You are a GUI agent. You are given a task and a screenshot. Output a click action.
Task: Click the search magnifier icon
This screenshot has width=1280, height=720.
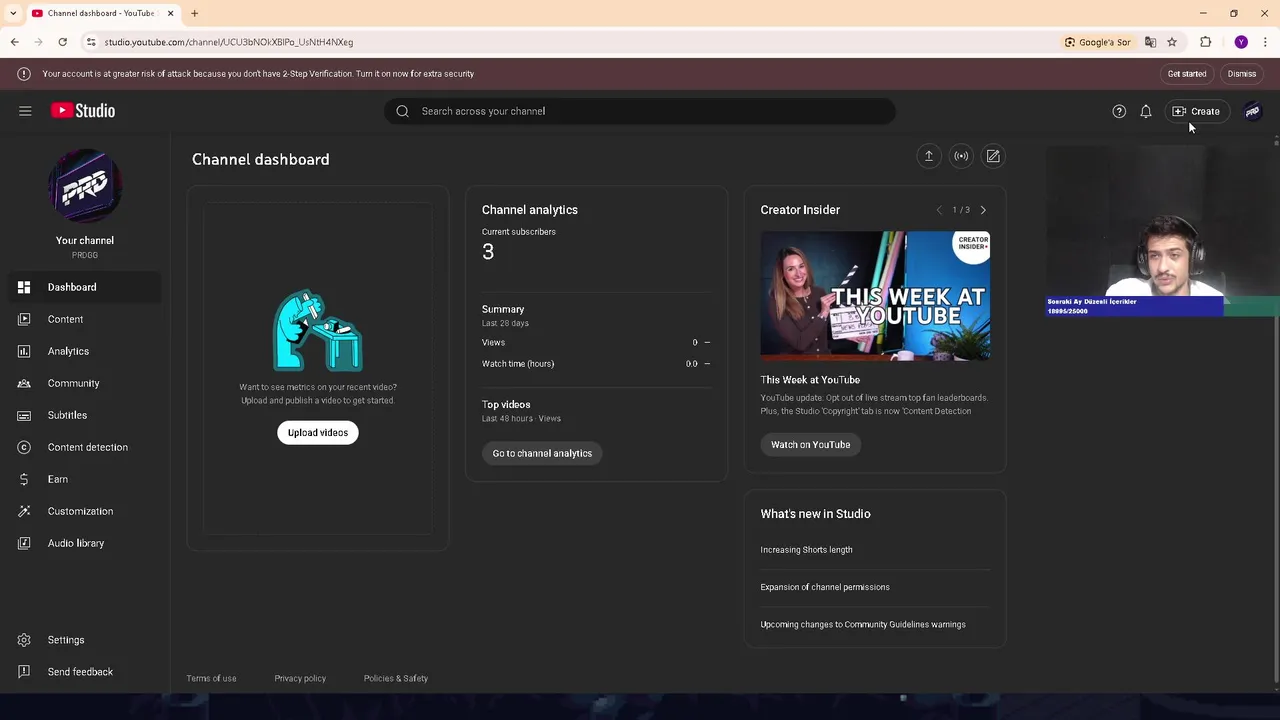[402, 111]
